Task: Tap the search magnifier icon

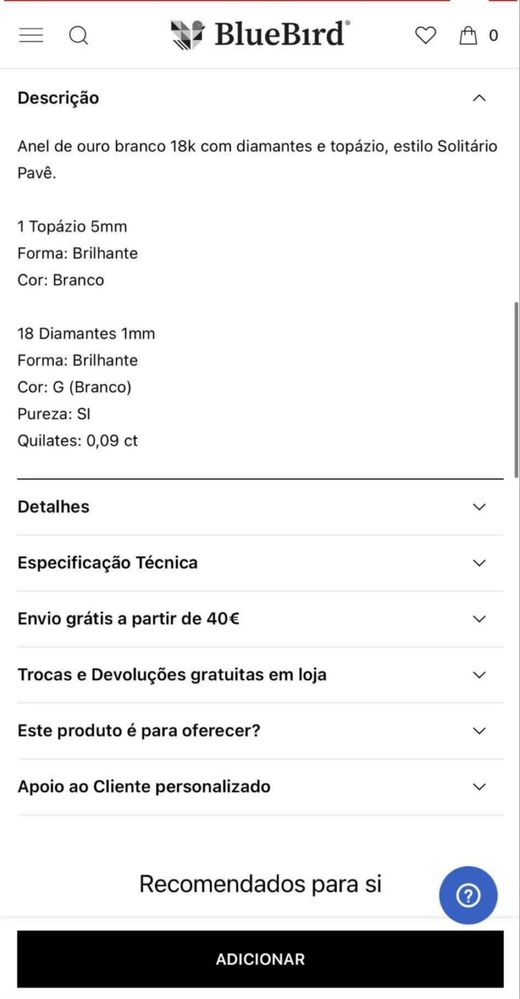Action: [78, 36]
